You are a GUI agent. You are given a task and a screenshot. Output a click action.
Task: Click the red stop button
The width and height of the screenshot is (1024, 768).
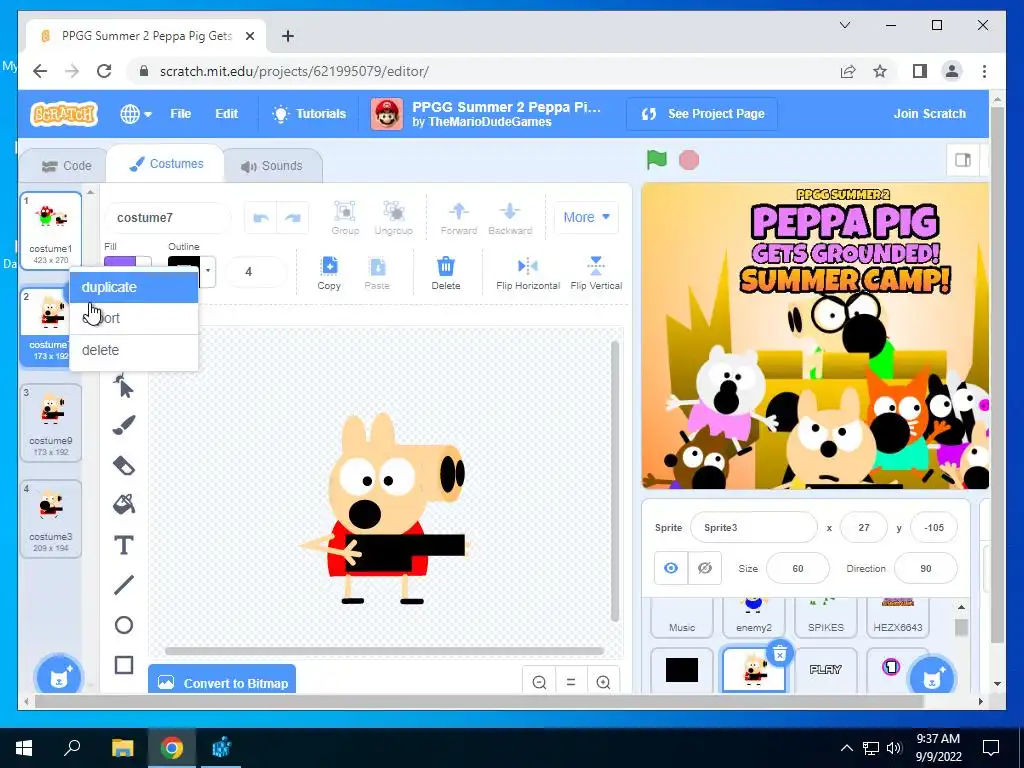coord(689,159)
